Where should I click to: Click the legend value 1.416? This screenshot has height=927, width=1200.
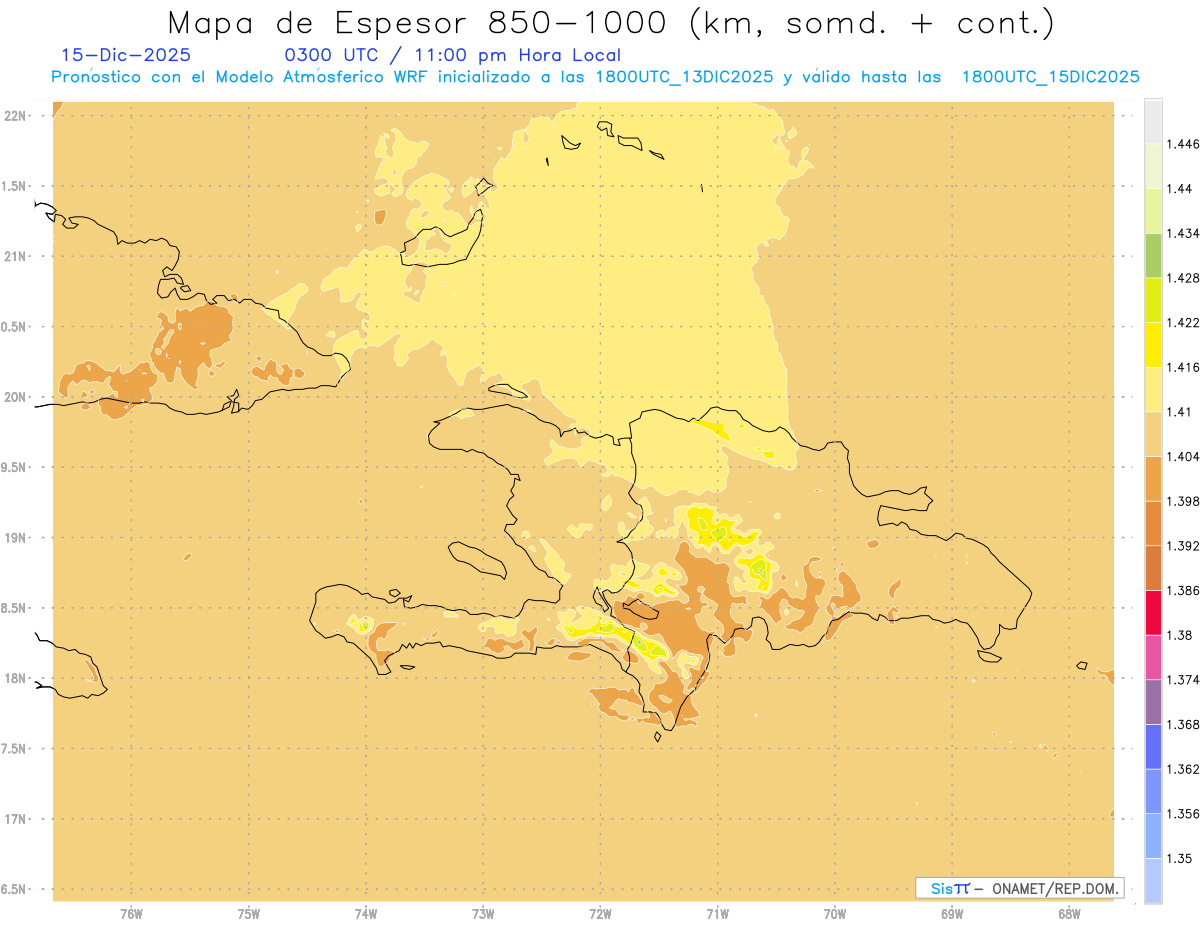[1182, 367]
